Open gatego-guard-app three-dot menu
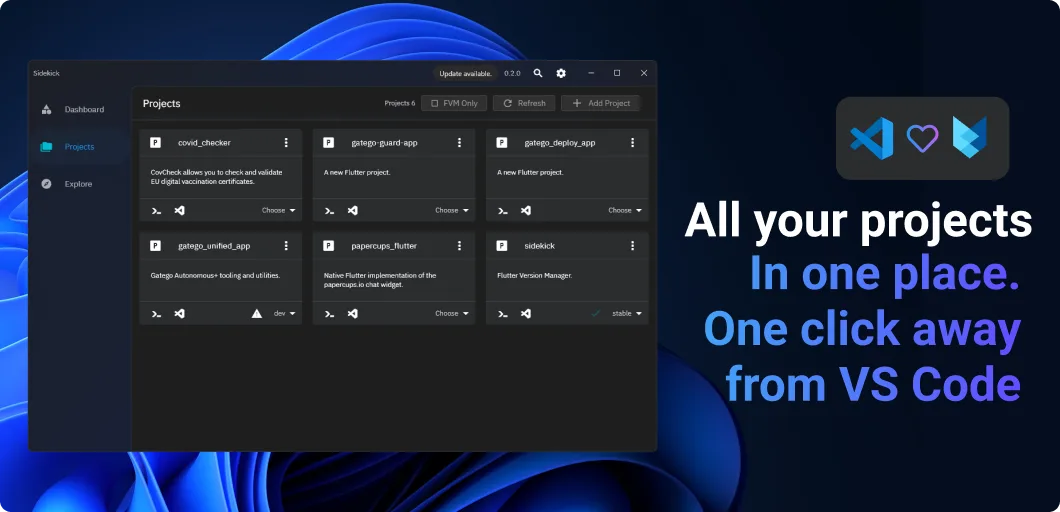This screenshot has height=512, width=1060. 460,143
